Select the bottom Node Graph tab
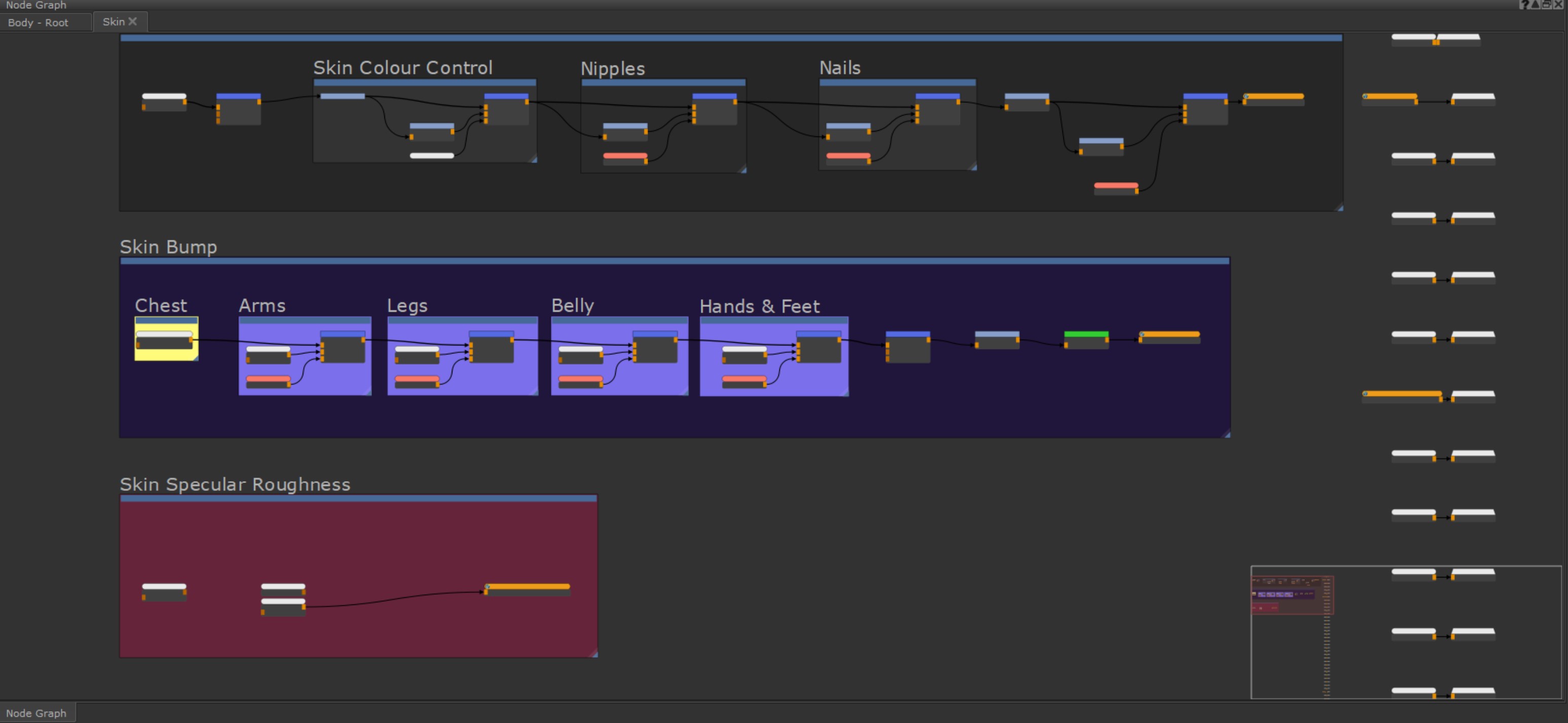Image resolution: width=1568 pixels, height=723 pixels. (36, 713)
